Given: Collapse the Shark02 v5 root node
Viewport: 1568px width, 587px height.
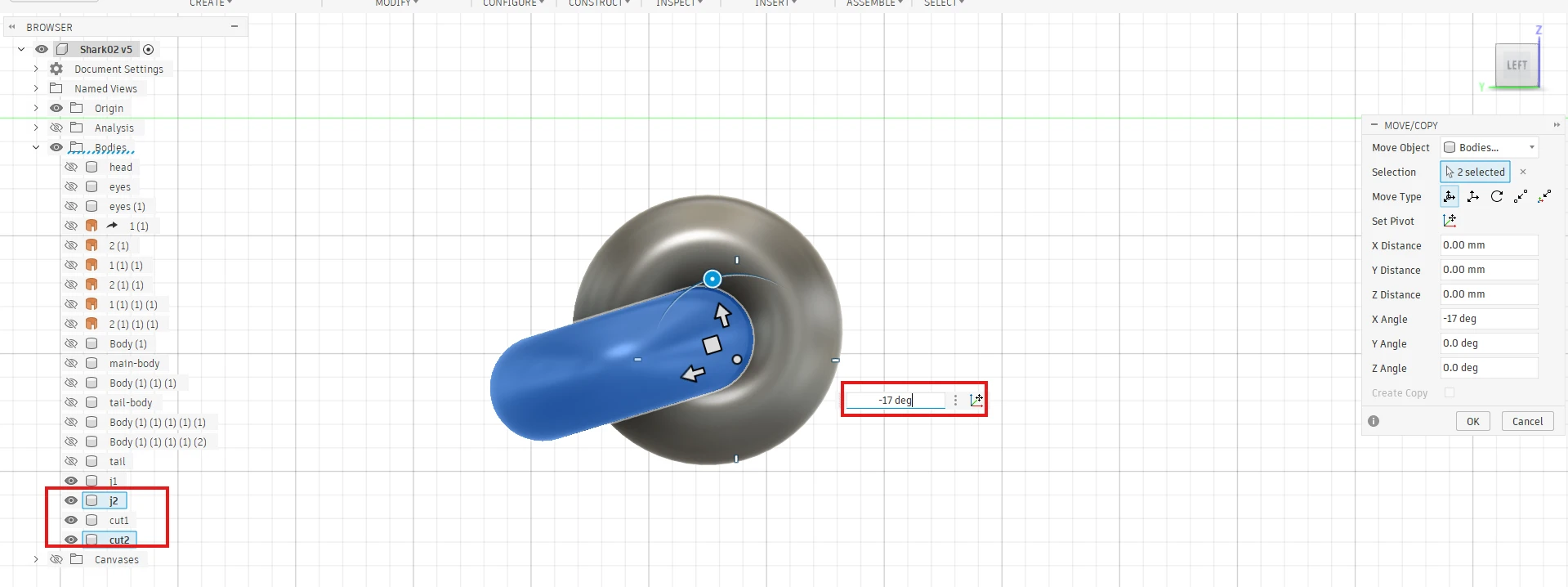Looking at the screenshot, I should click(x=21, y=49).
